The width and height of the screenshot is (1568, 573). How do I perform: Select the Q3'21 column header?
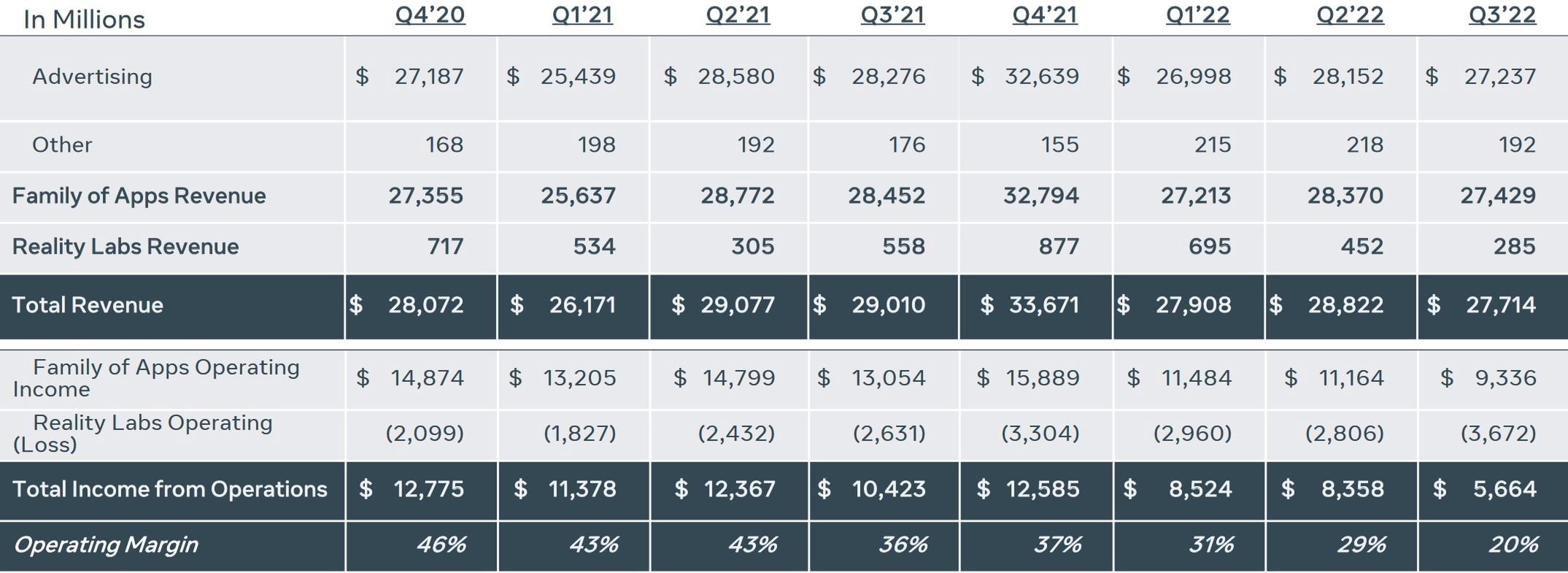point(892,15)
